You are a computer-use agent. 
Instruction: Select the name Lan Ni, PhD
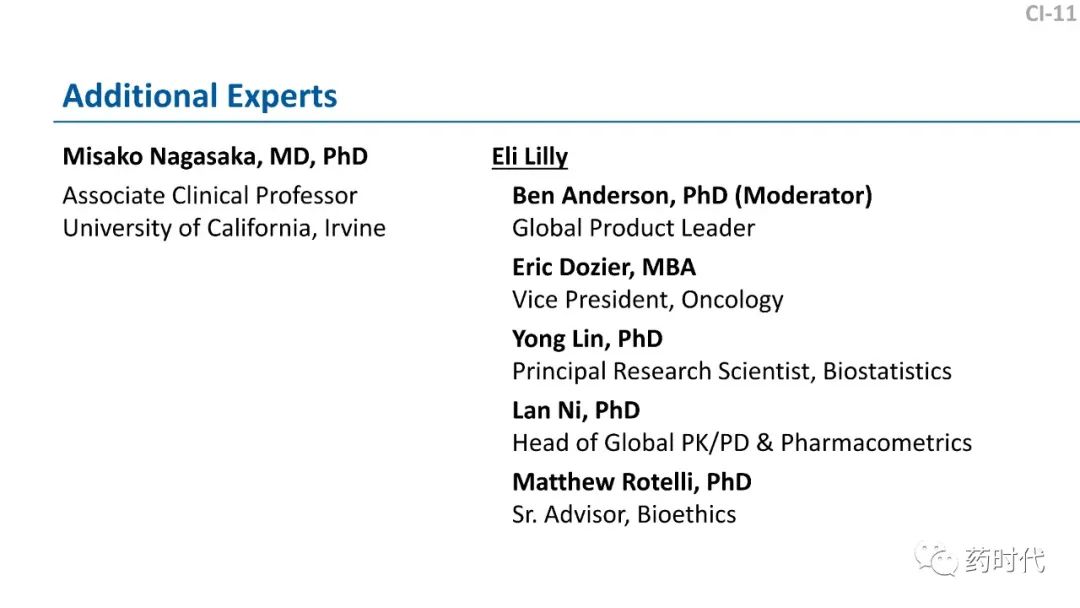coord(576,411)
